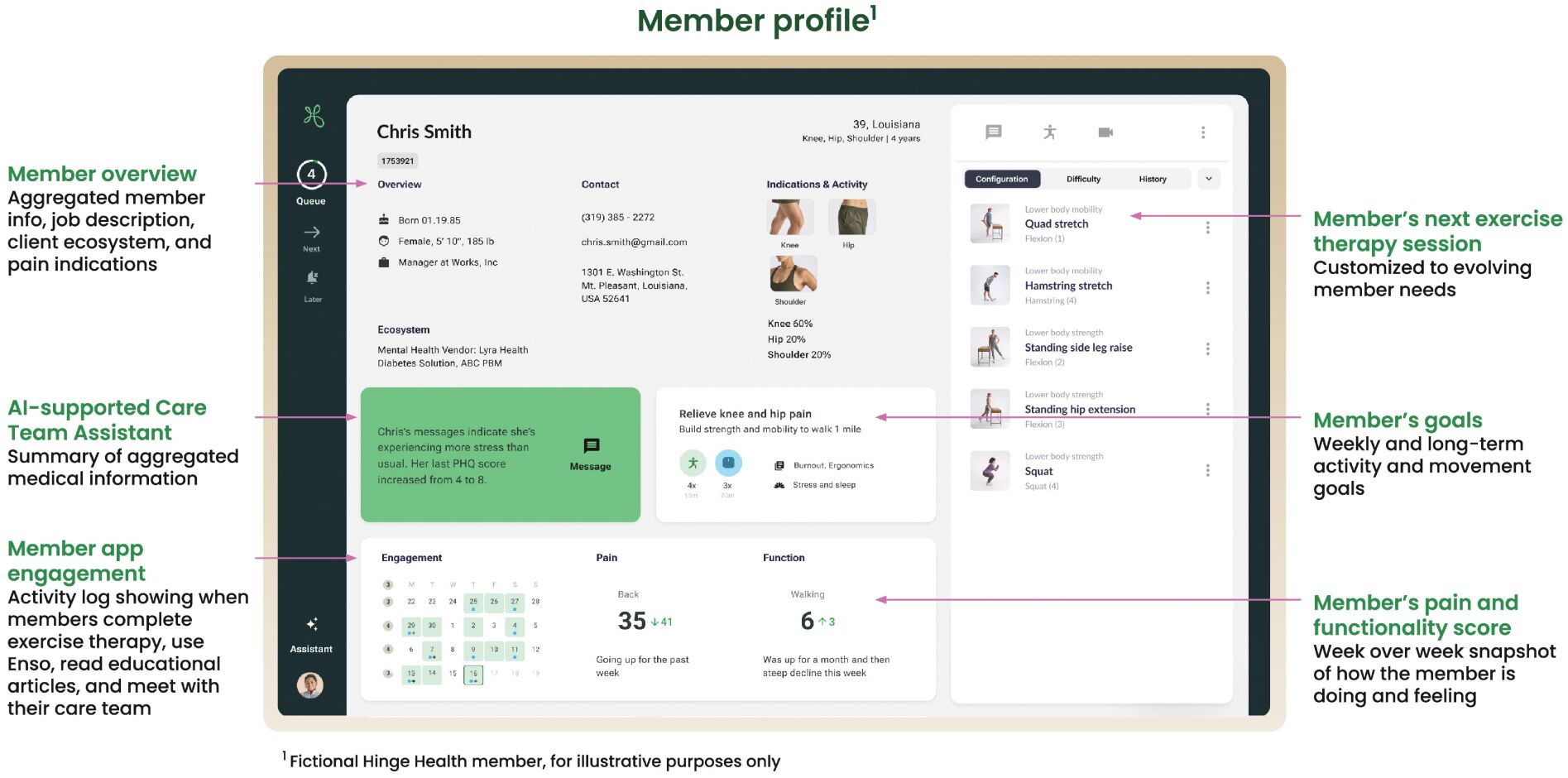Start a video call with the camera icon
The height and width of the screenshot is (778, 1568).
(1105, 132)
